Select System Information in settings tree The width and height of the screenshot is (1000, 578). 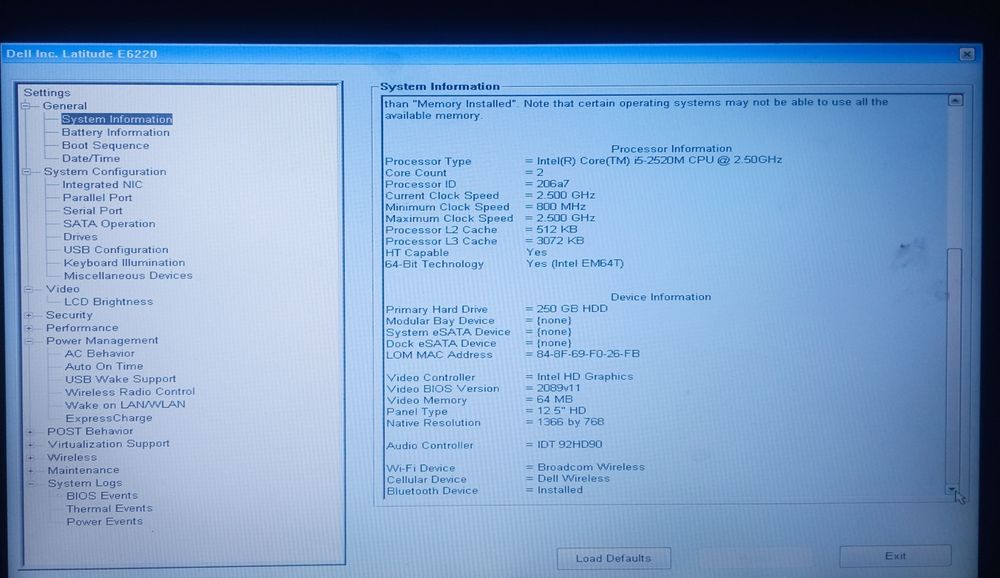(x=117, y=119)
